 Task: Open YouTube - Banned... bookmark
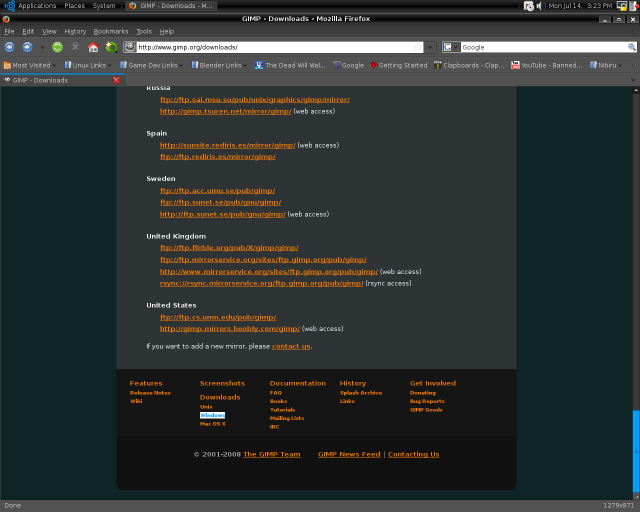[x=547, y=65]
